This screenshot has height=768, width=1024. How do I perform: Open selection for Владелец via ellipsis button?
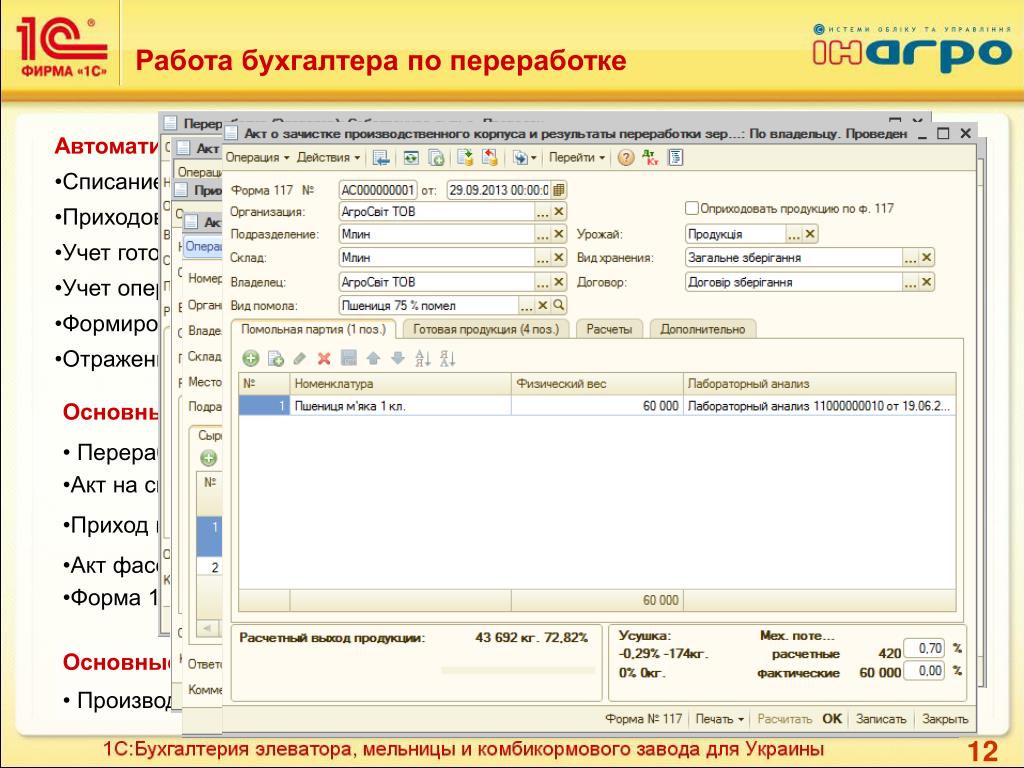click(x=542, y=281)
